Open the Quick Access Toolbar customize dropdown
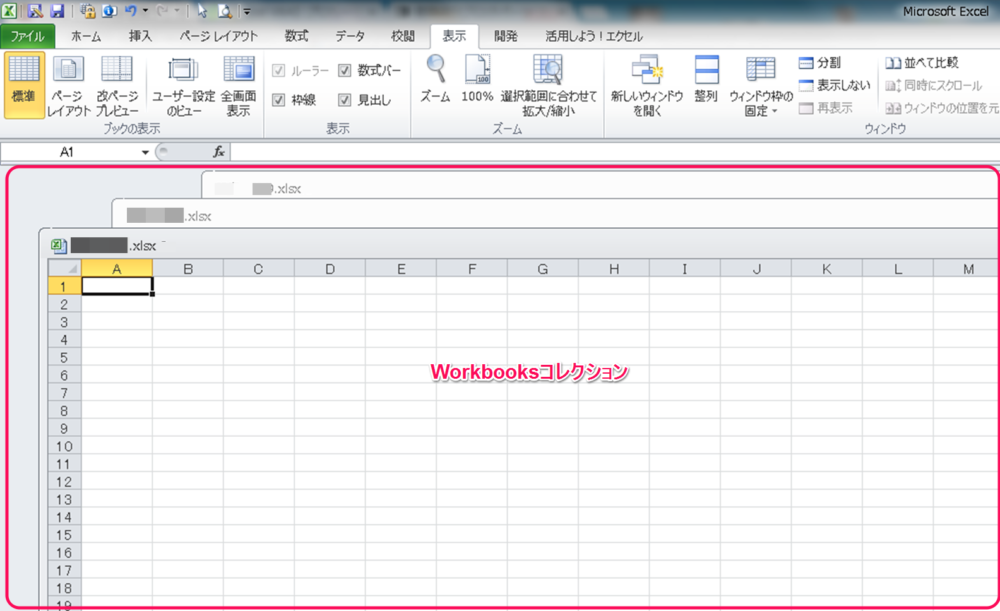 pos(248,12)
